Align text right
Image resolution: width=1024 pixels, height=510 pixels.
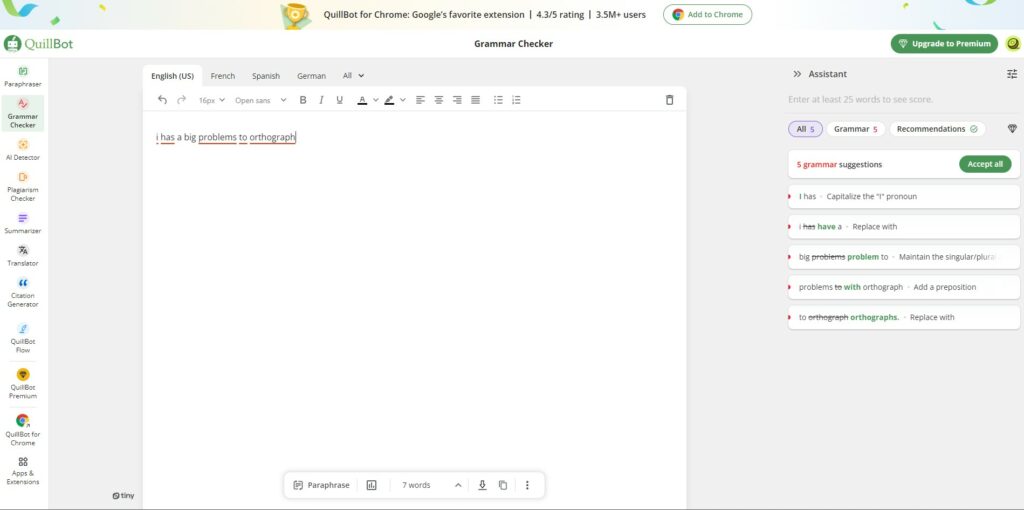tap(457, 100)
